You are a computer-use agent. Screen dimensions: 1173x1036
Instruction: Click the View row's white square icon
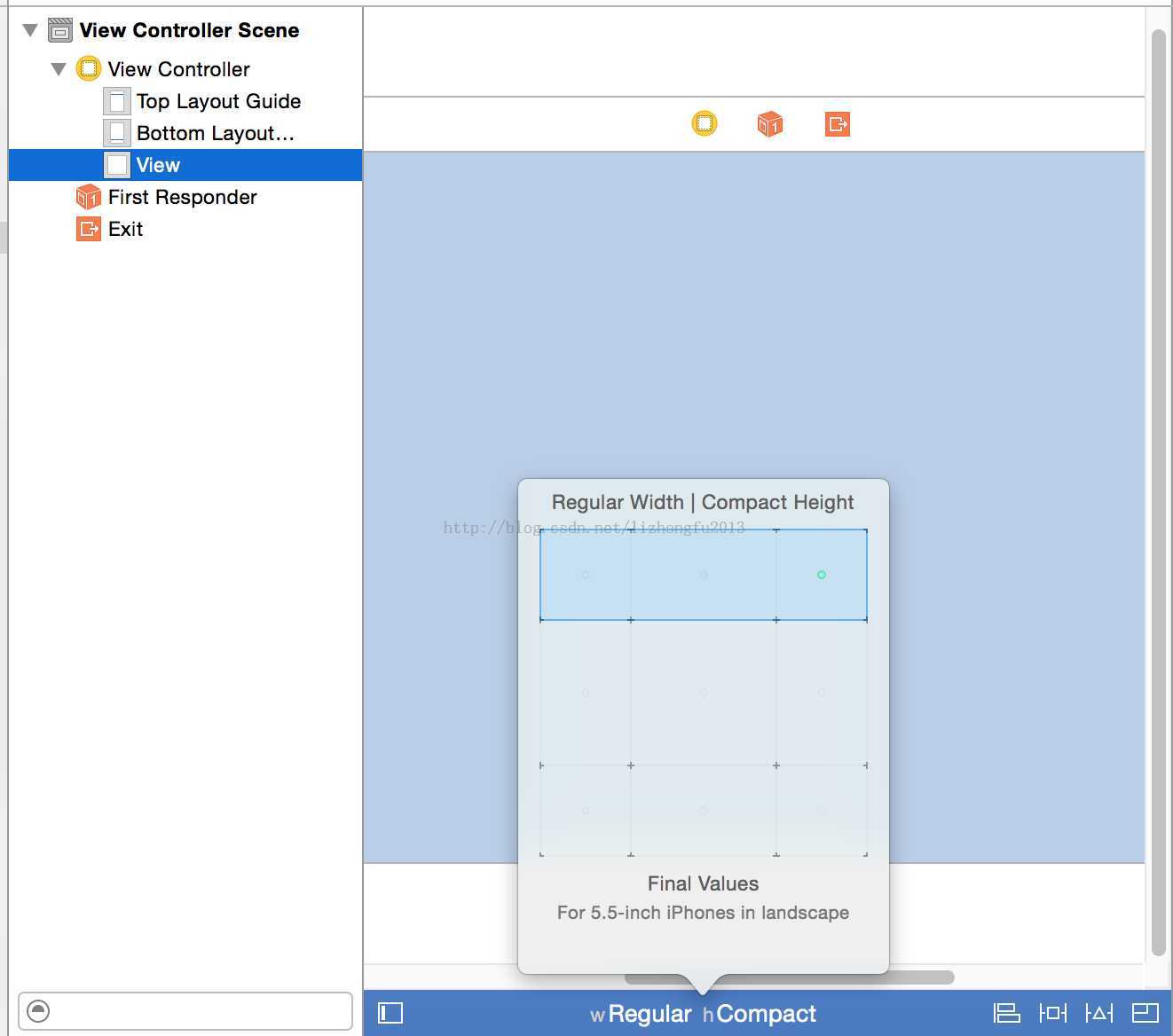click(x=117, y=165)
